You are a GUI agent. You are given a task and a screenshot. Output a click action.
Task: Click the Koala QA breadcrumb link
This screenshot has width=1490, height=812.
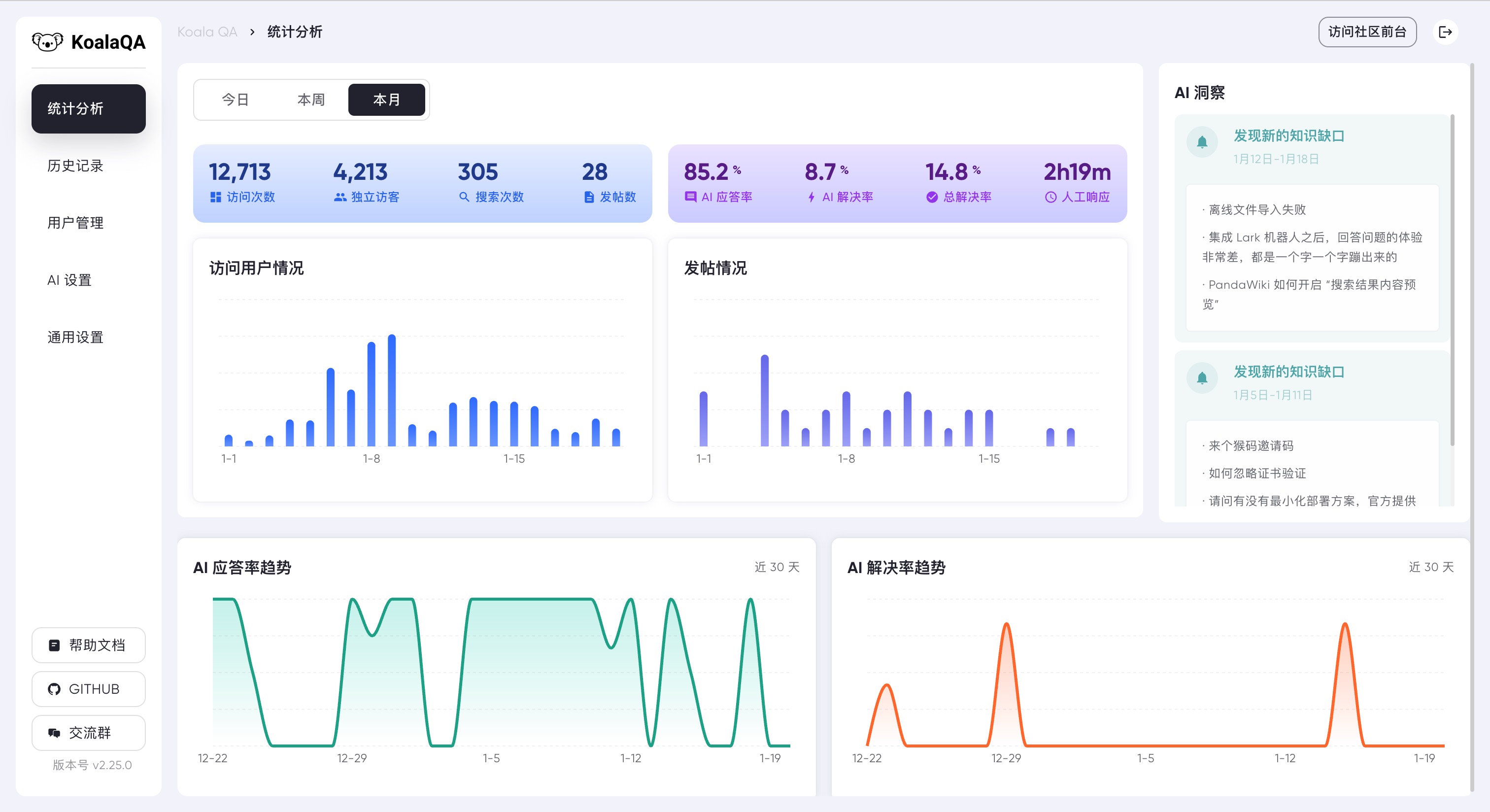[x=207, y=32]
